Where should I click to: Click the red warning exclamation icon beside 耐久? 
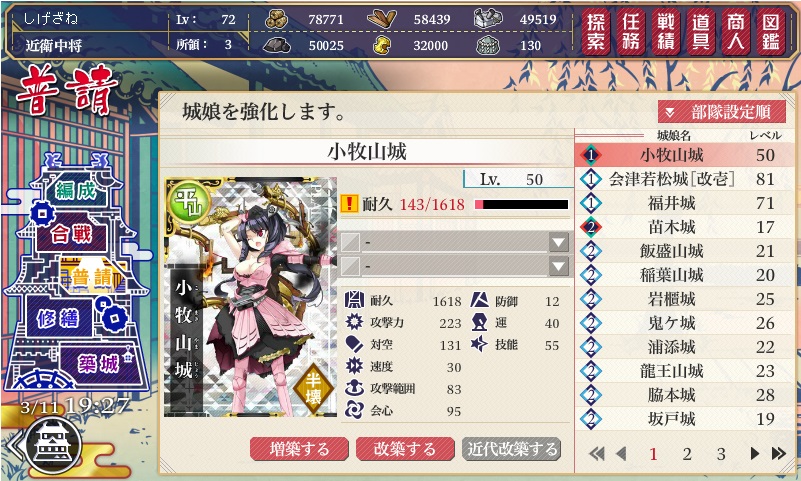pyautogui.click(x=349, y=204)
